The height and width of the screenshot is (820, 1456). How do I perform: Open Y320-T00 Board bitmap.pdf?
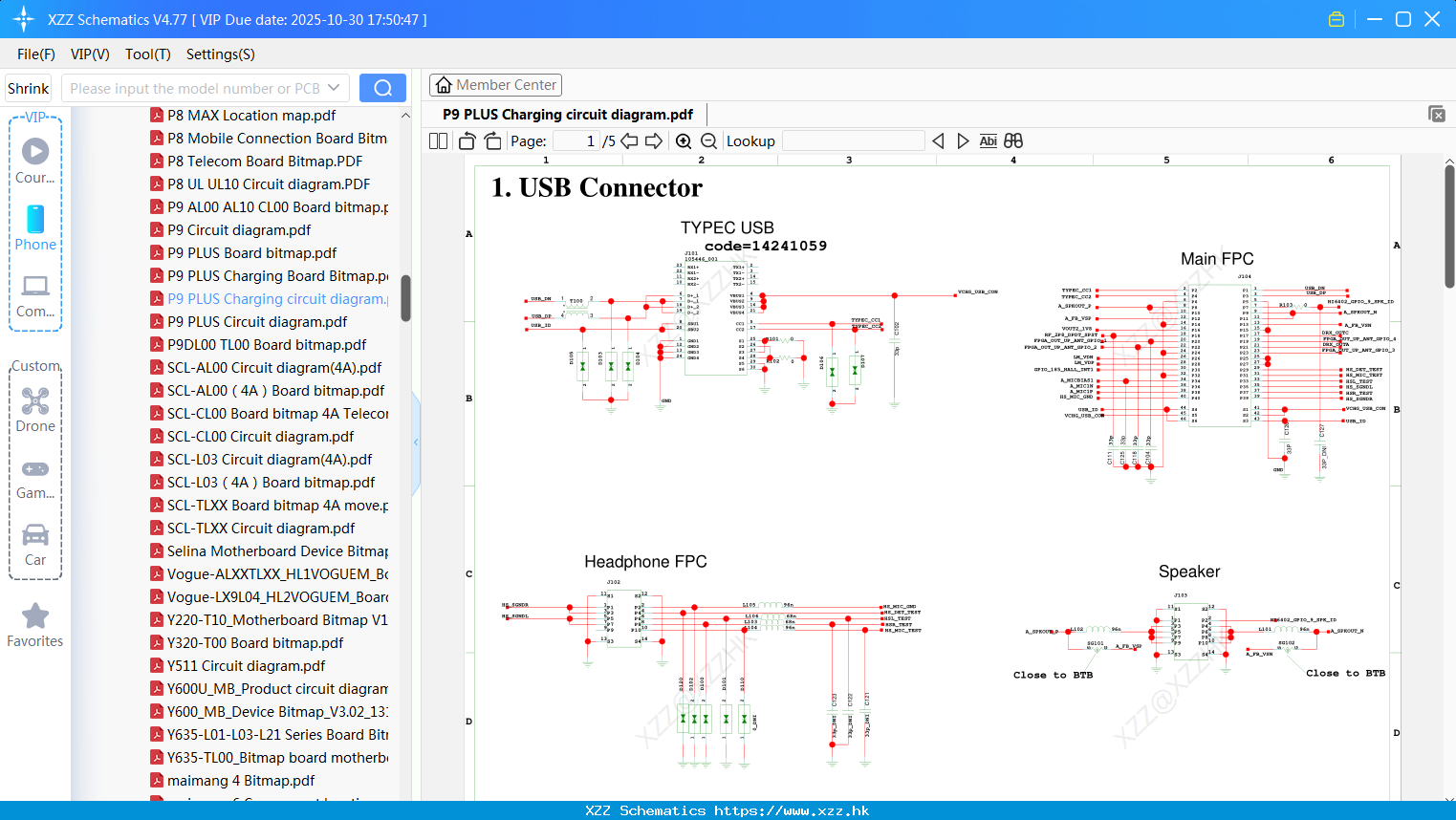[255, 643]
